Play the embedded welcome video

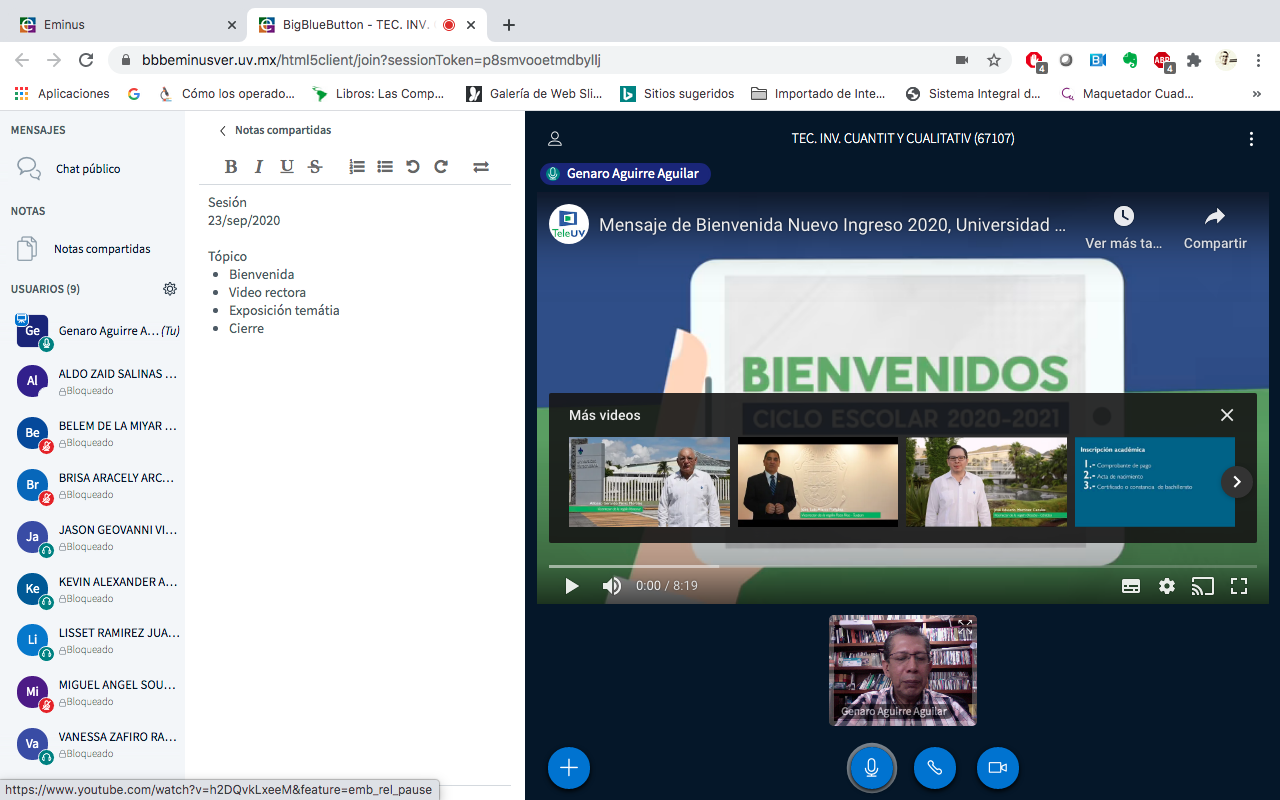coord(571,586)
